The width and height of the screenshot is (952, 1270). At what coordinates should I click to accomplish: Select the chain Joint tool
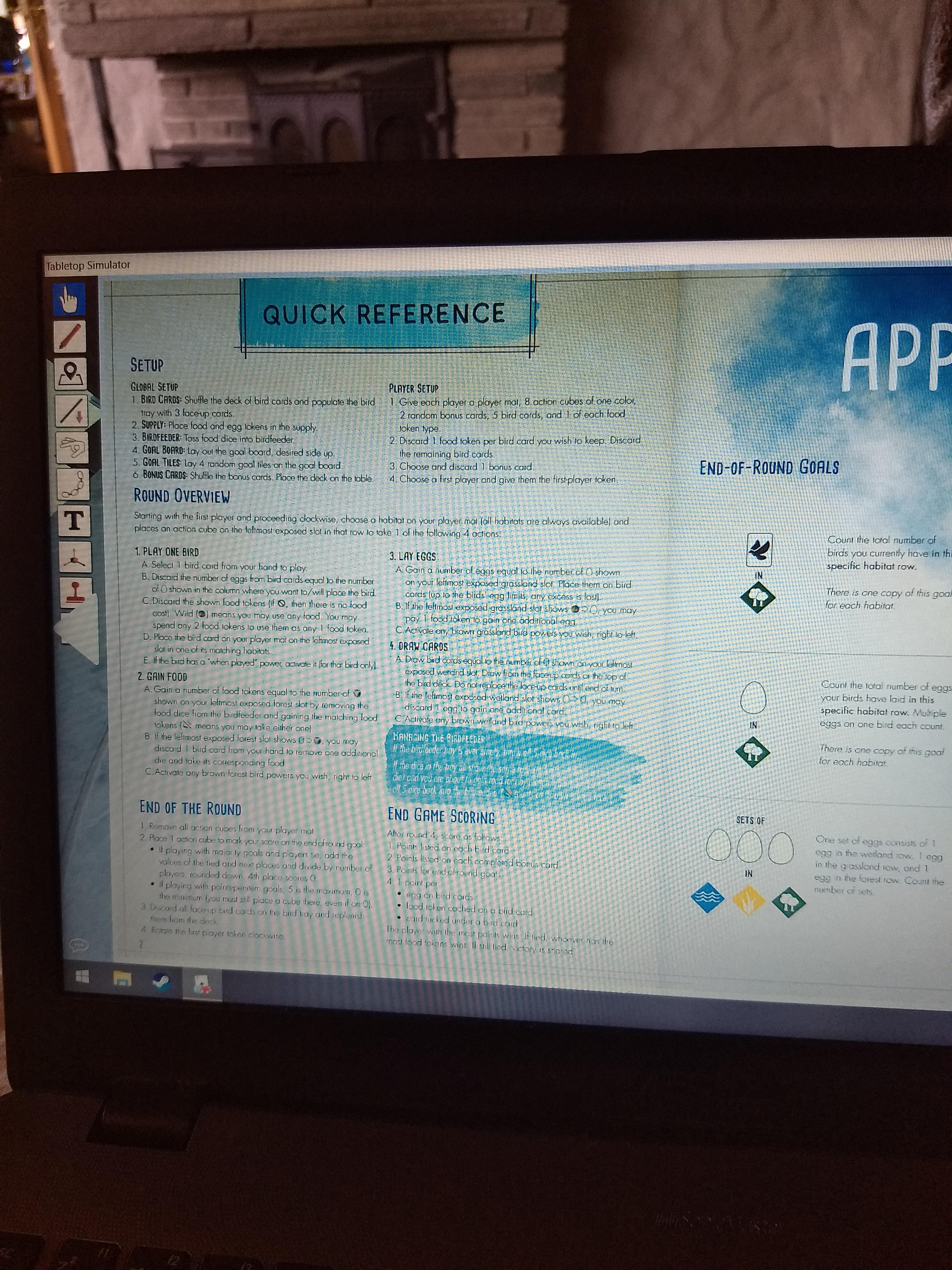[x=74, y=485]
